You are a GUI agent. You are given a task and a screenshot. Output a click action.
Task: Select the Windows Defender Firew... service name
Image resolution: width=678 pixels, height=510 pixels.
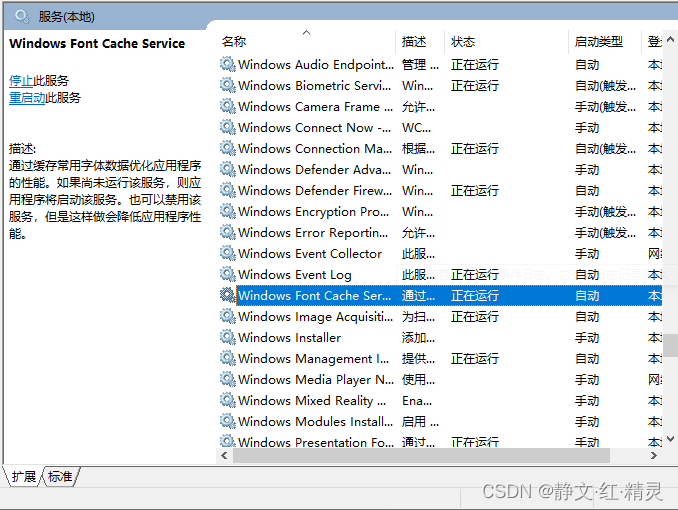[315, 190]
